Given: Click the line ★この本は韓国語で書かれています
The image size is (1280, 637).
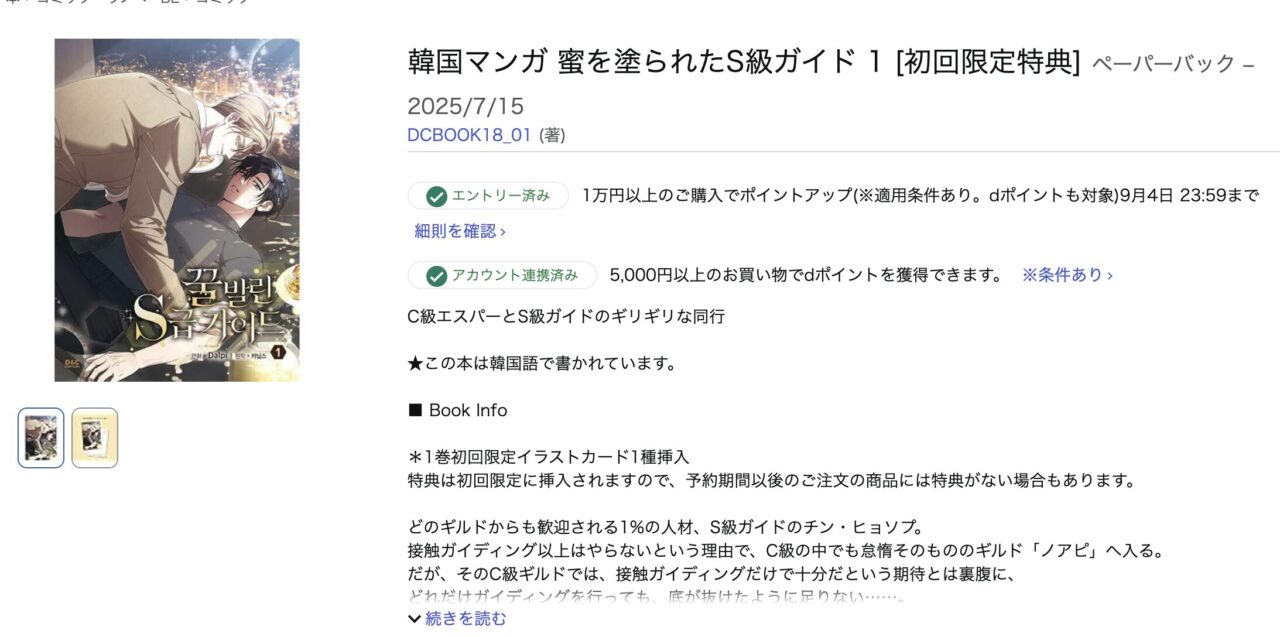Looking at the screenshot, I should [x=543, y=363].
